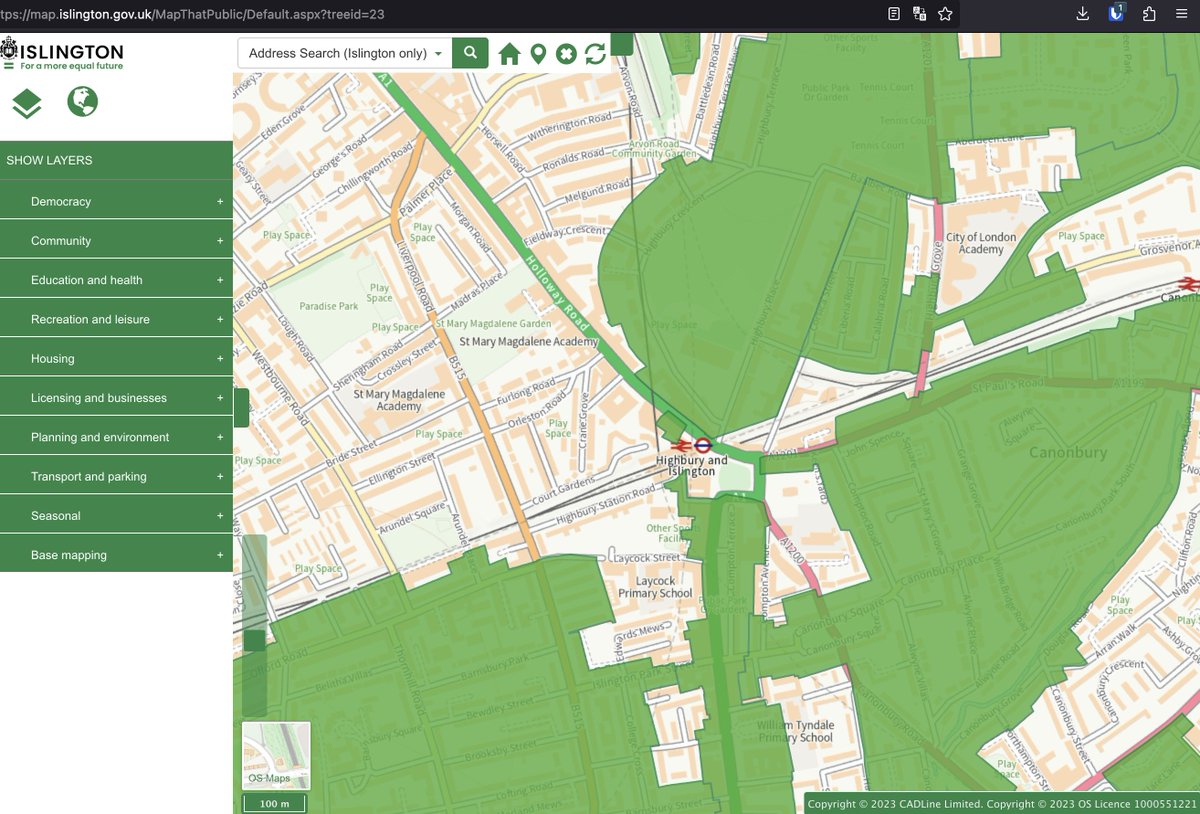Open browser extensions puzzle icon
This screenshot has width=1200, height=814.
[x=1148, y=14]
